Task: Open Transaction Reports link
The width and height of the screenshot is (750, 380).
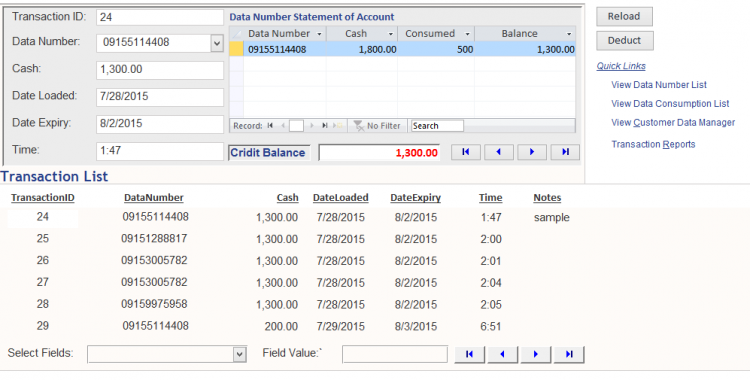Action: [653, 145]
